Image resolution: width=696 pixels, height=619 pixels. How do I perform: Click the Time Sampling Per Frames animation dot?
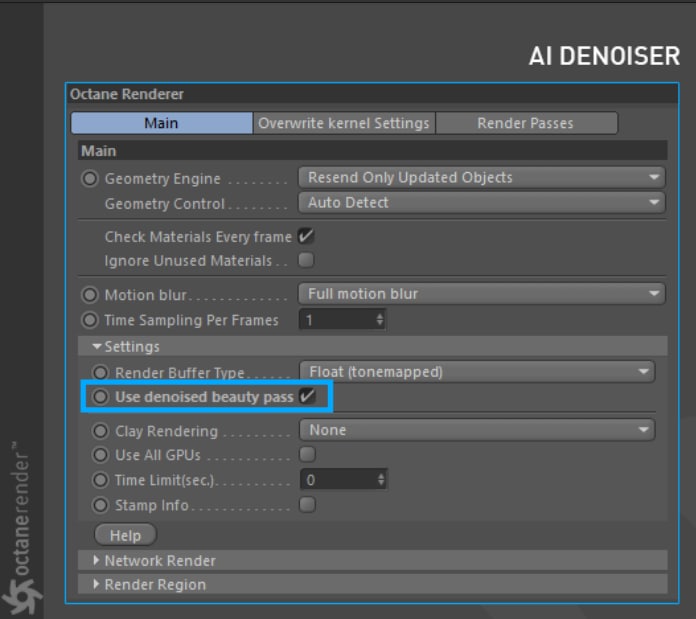90,320
